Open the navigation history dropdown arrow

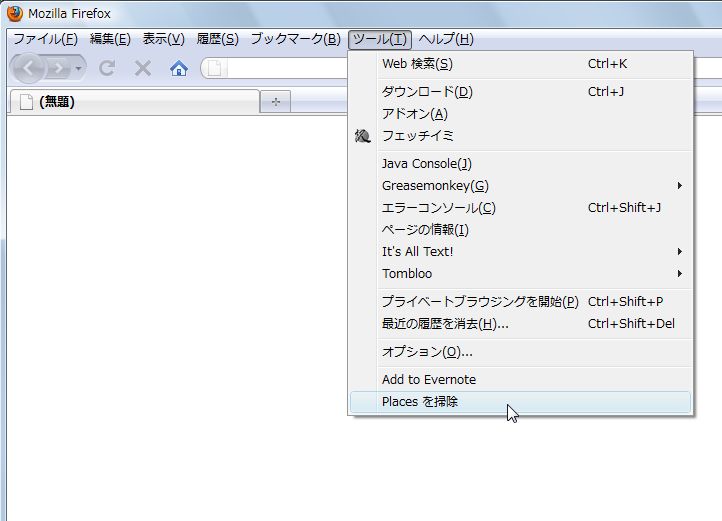point(79,69)
